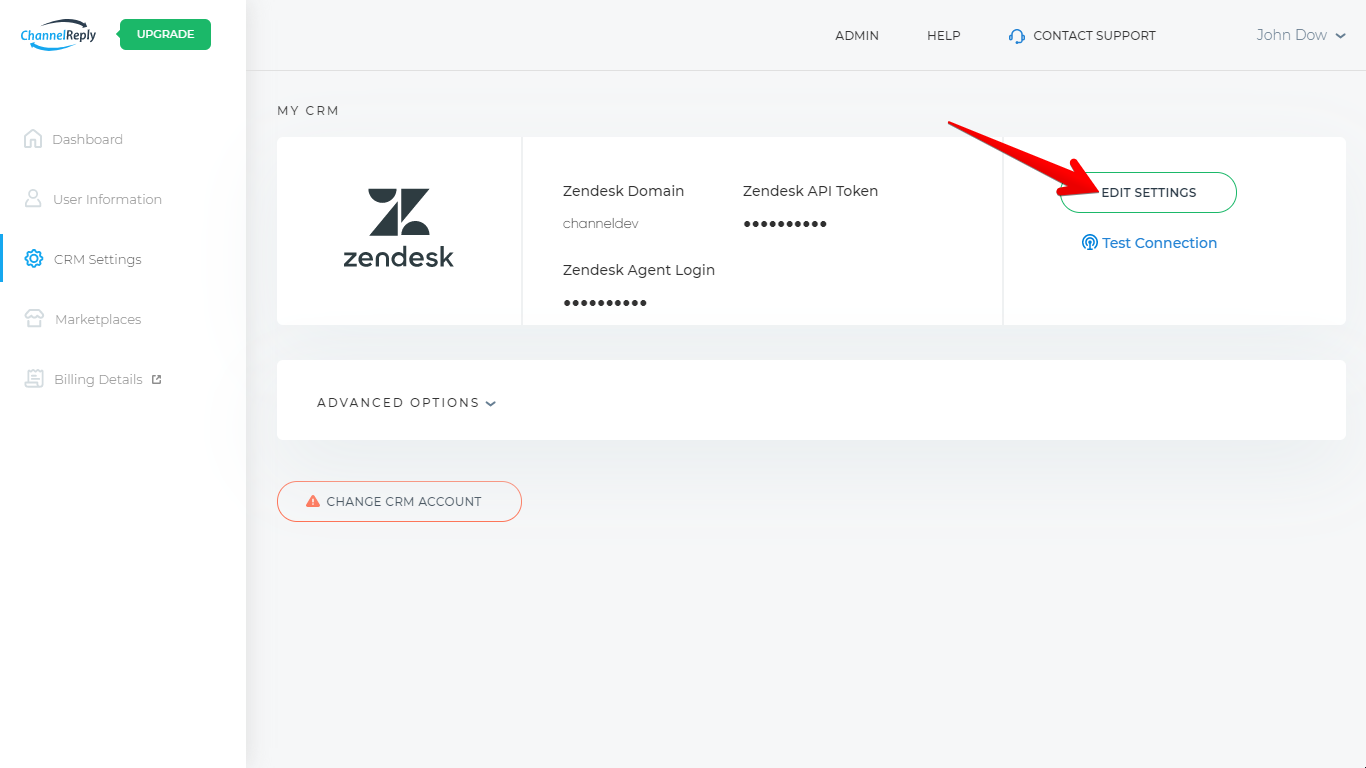Click EDIT SETTINGS button
This screenshot has width=1366, height=768.
click(1149, 192)
